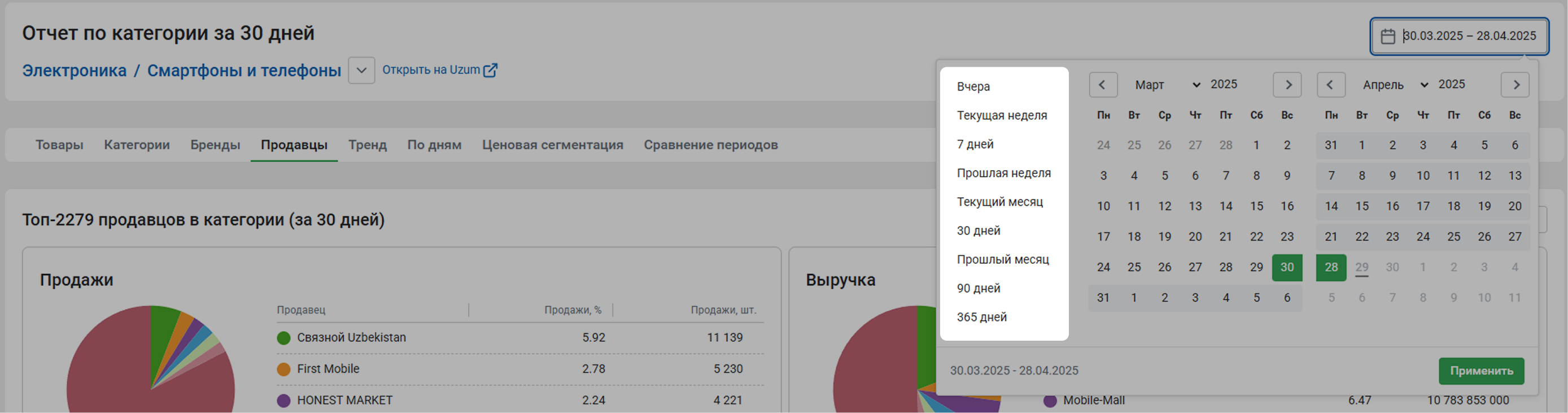Go to next month in April calendar
Image resolution: width=1568 pixels, height=413 pixels.
pos(1514,85)
